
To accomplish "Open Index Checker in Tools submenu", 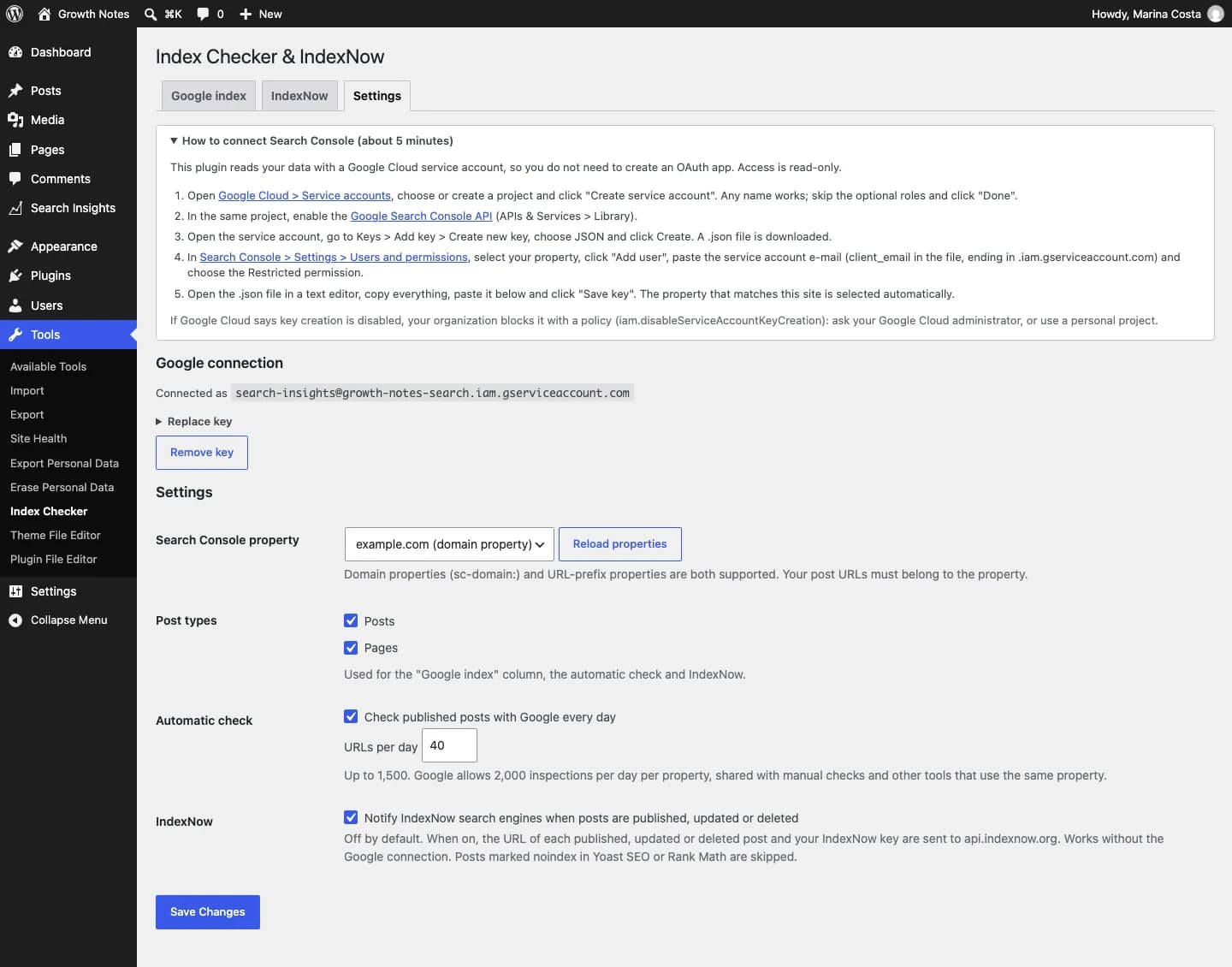I will pyautogui.click(x=49, y=511).
